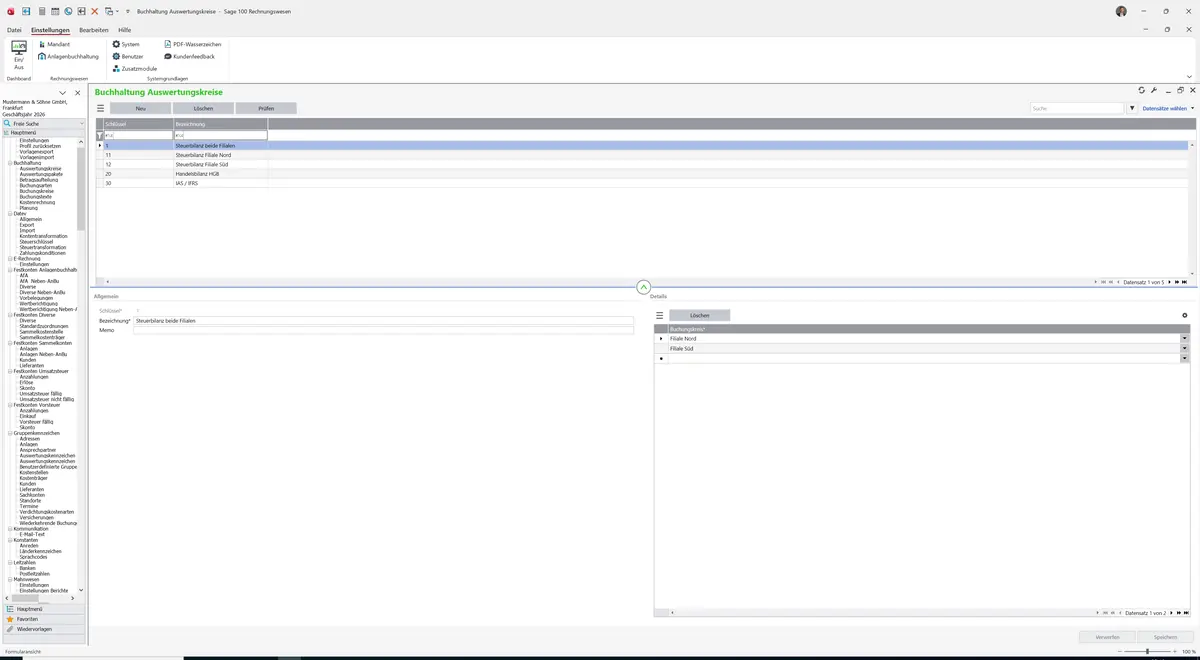
Task: Open the Bearbeiten tab
Action: [94, 30]
